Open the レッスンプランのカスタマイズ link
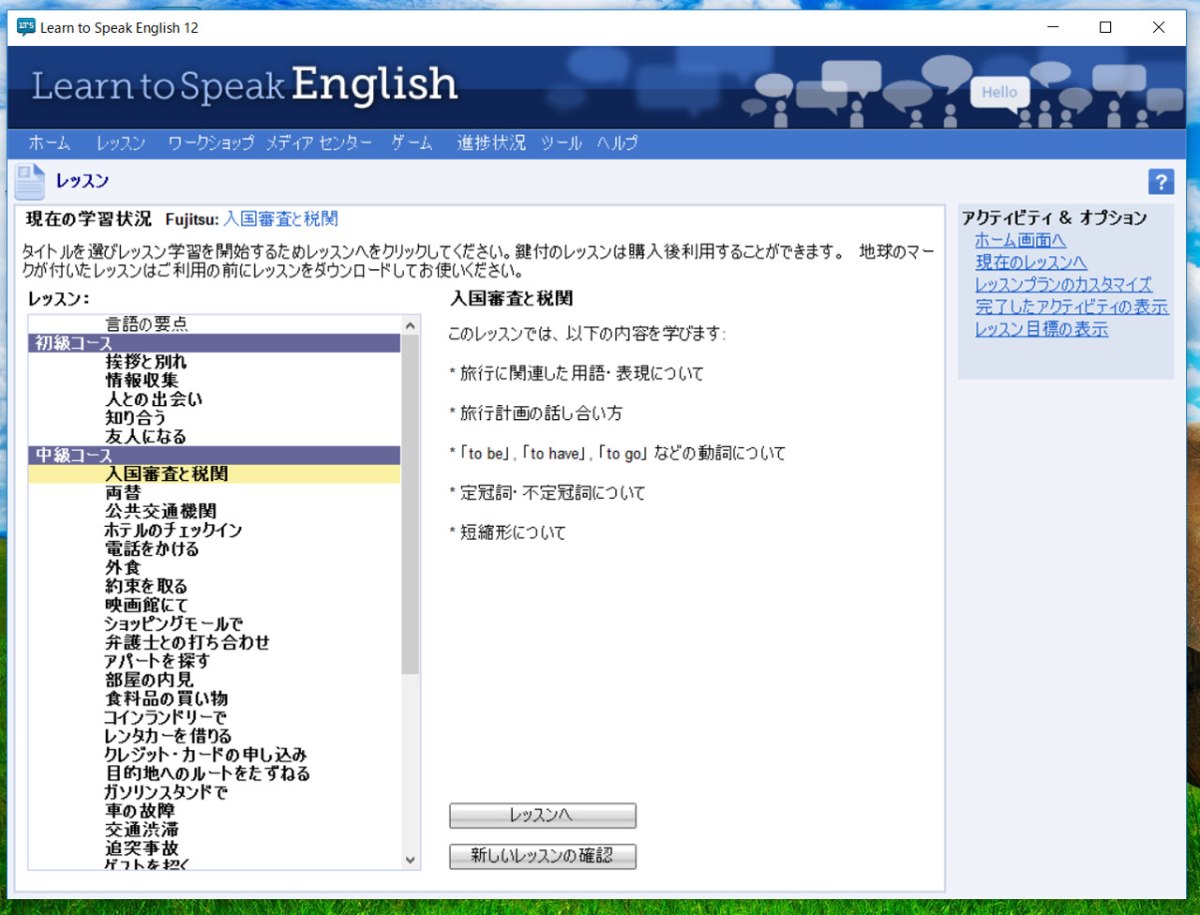This screenshot has width=1200, height=915. pos(1063,285)
